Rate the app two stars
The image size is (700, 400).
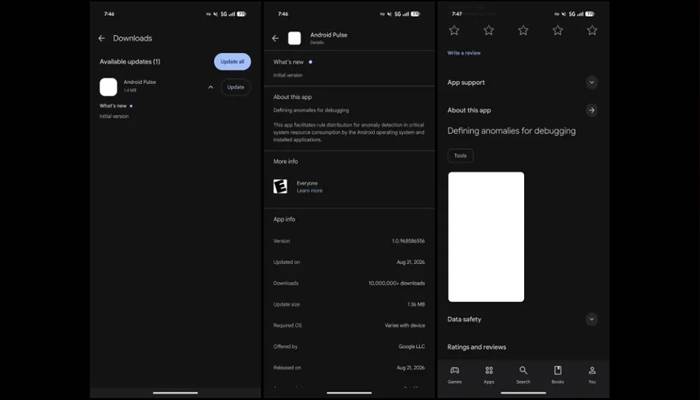pos(489,30)
